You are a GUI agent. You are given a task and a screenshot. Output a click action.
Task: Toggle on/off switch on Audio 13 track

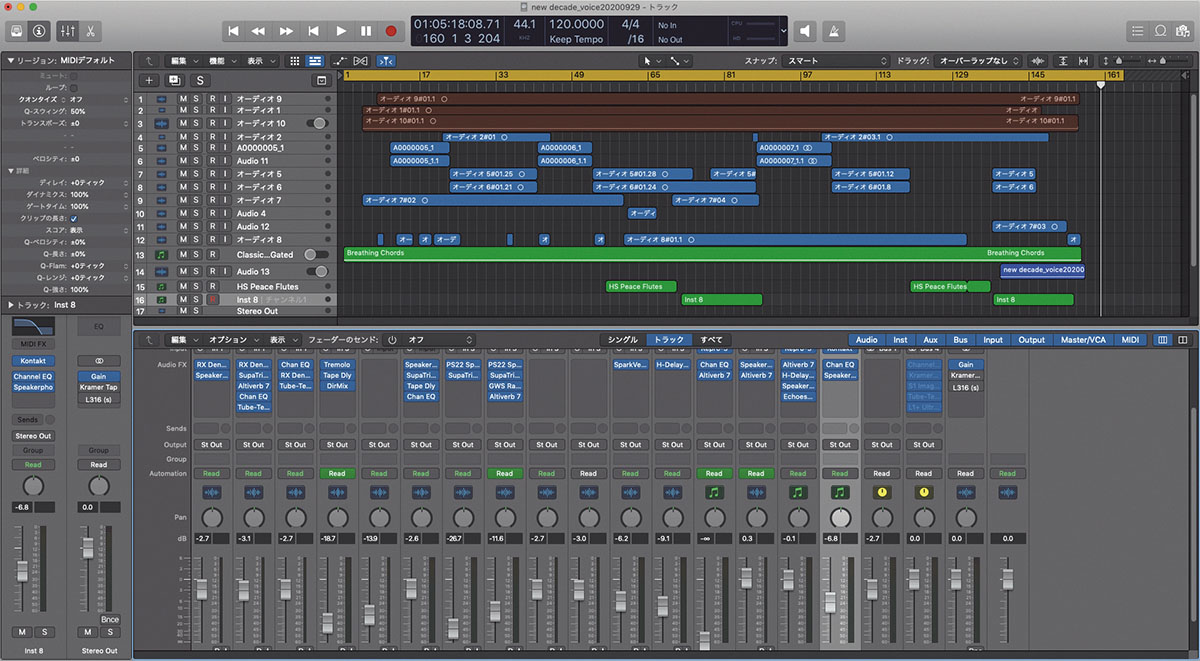(317, 271)
